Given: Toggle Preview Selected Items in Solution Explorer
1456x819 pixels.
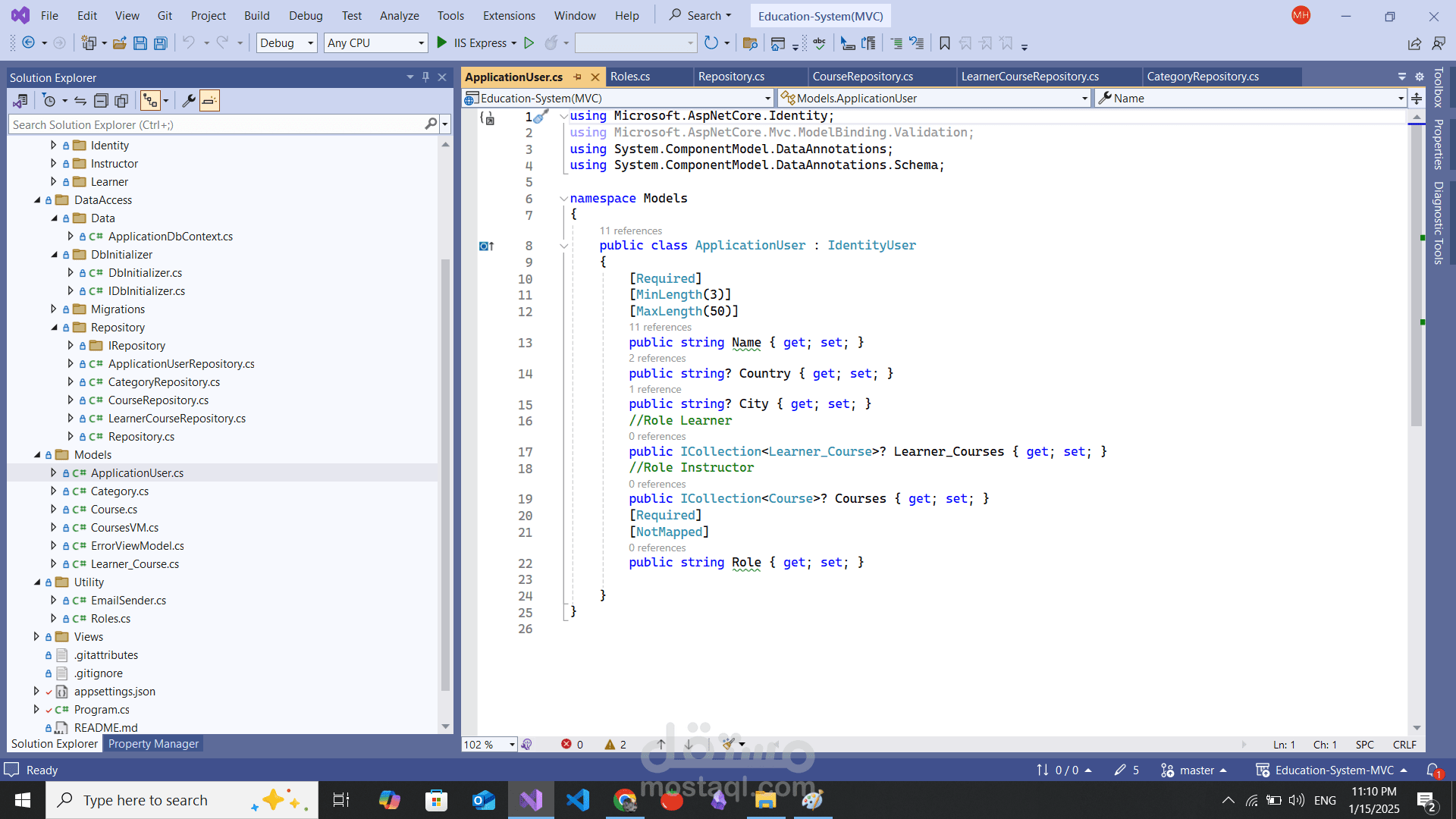Looking at the screenshot, I should pyautogui.click(x=210, y=100).
